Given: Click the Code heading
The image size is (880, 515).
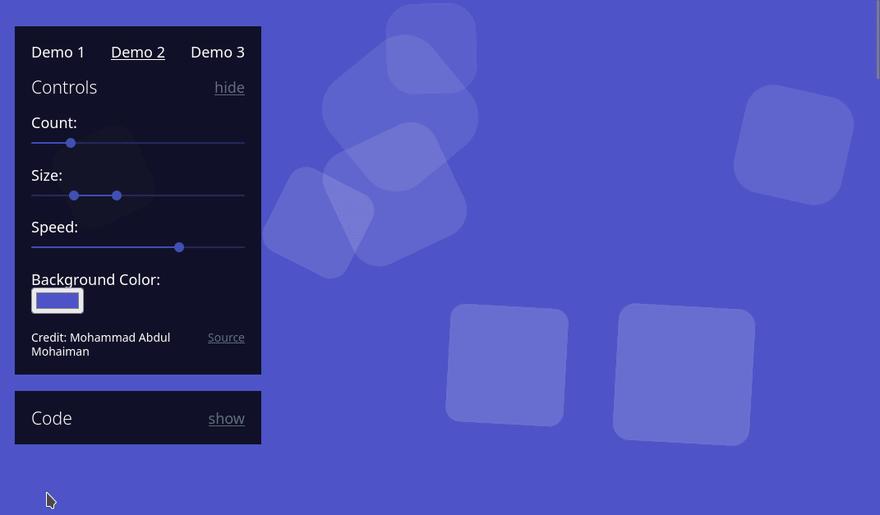Looking at the screenshot, I should [x=52, y=419].
